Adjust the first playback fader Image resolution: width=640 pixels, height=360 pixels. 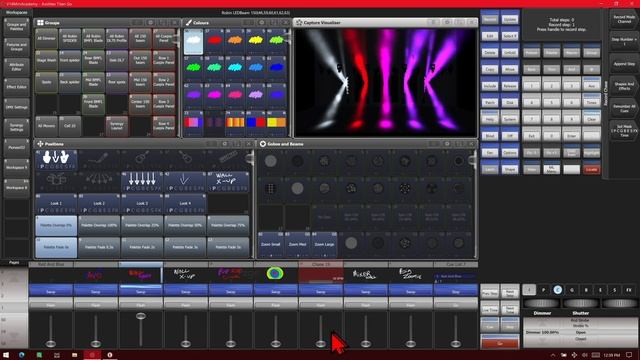51,344
